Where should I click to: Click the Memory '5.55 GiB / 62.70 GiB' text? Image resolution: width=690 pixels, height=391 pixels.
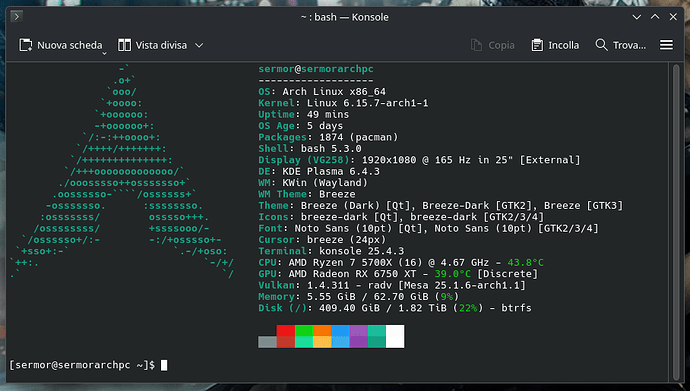pos(367,297)
